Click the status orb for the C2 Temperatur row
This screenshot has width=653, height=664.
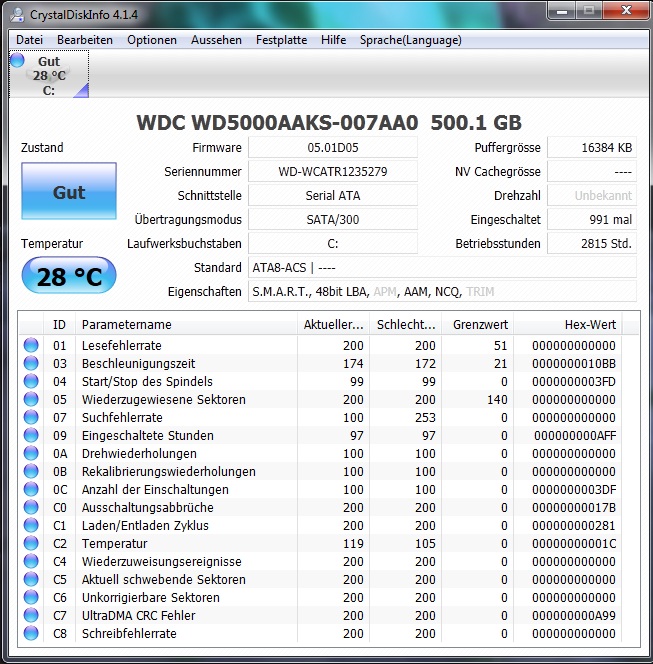tap(31, 543)
